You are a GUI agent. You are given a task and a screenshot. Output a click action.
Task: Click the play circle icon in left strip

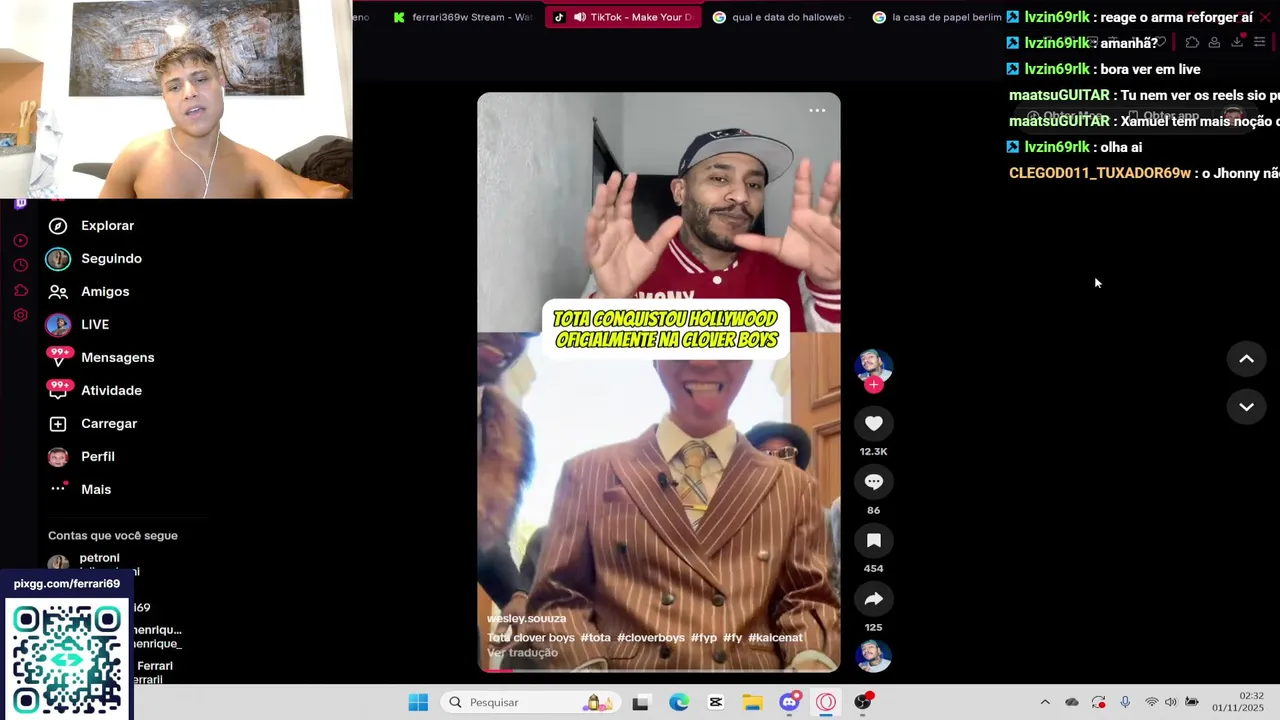[x=20, y=241]
